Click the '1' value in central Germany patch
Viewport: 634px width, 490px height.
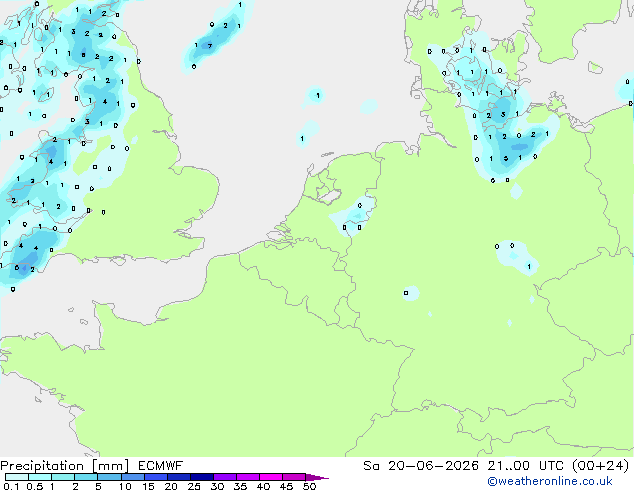529,266
